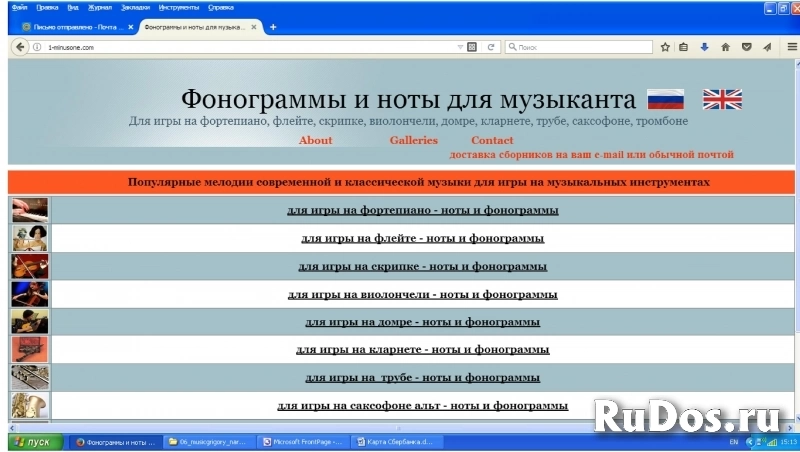Show bookmarks list icon

684,47
